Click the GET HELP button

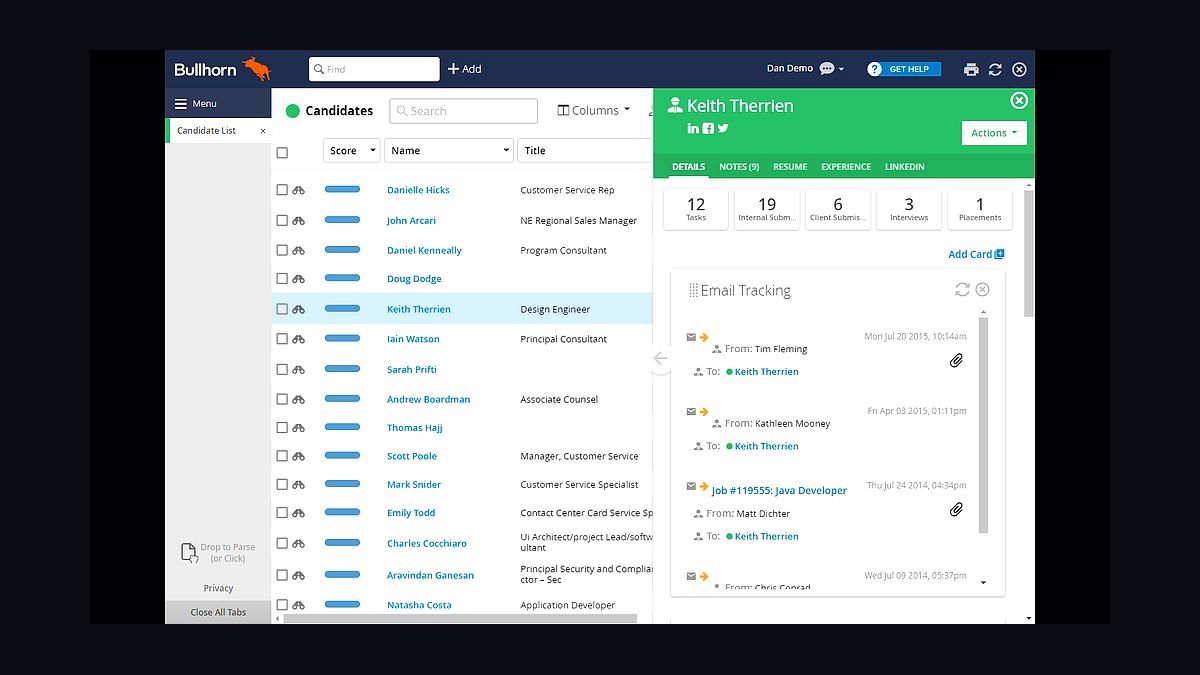coord(904,69)
